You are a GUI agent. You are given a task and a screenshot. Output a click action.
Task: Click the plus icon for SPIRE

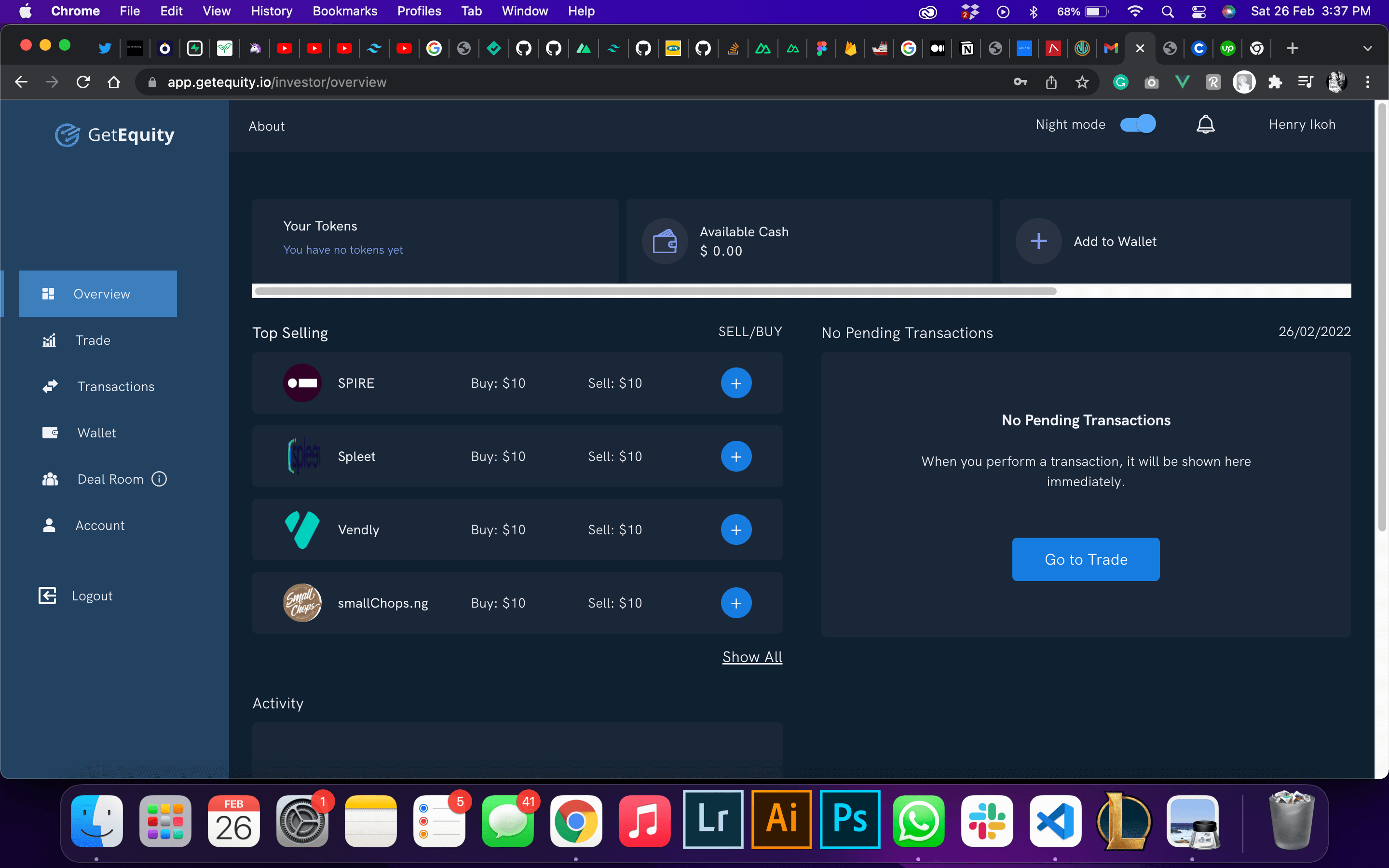(736, 383)
